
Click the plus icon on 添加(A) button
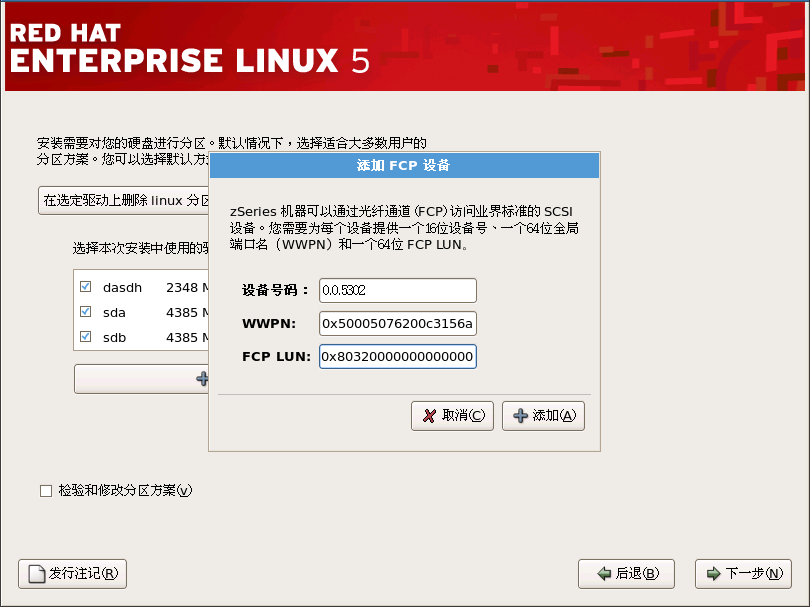pyautogui.click(x=520, y=416)
